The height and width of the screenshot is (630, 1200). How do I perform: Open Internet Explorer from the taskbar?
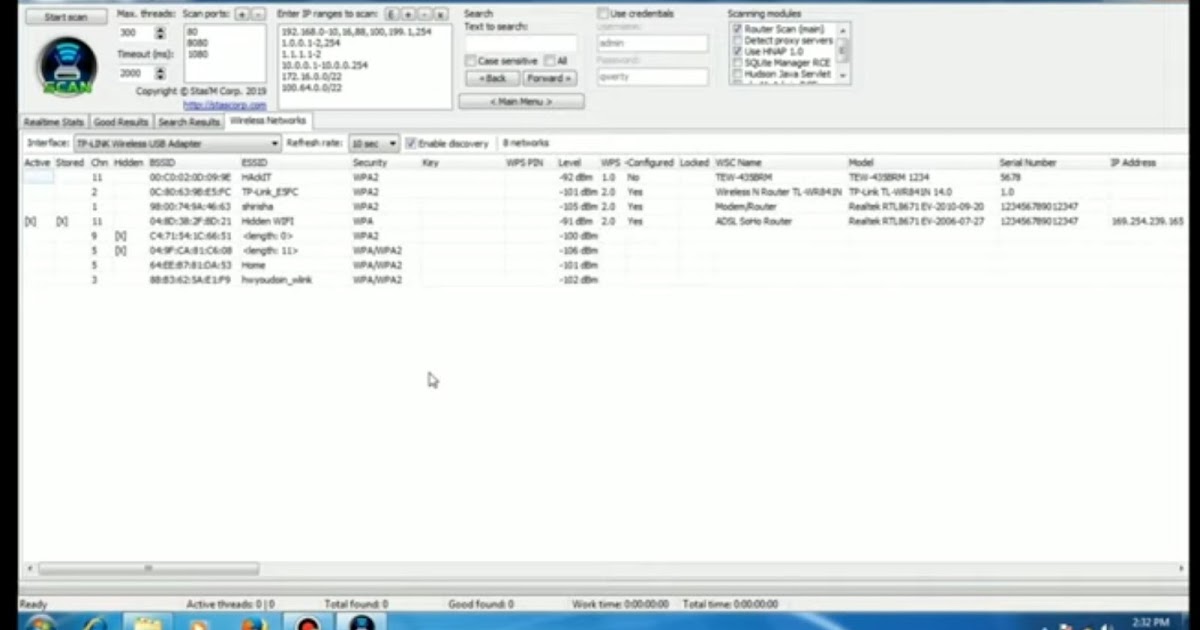96,623
